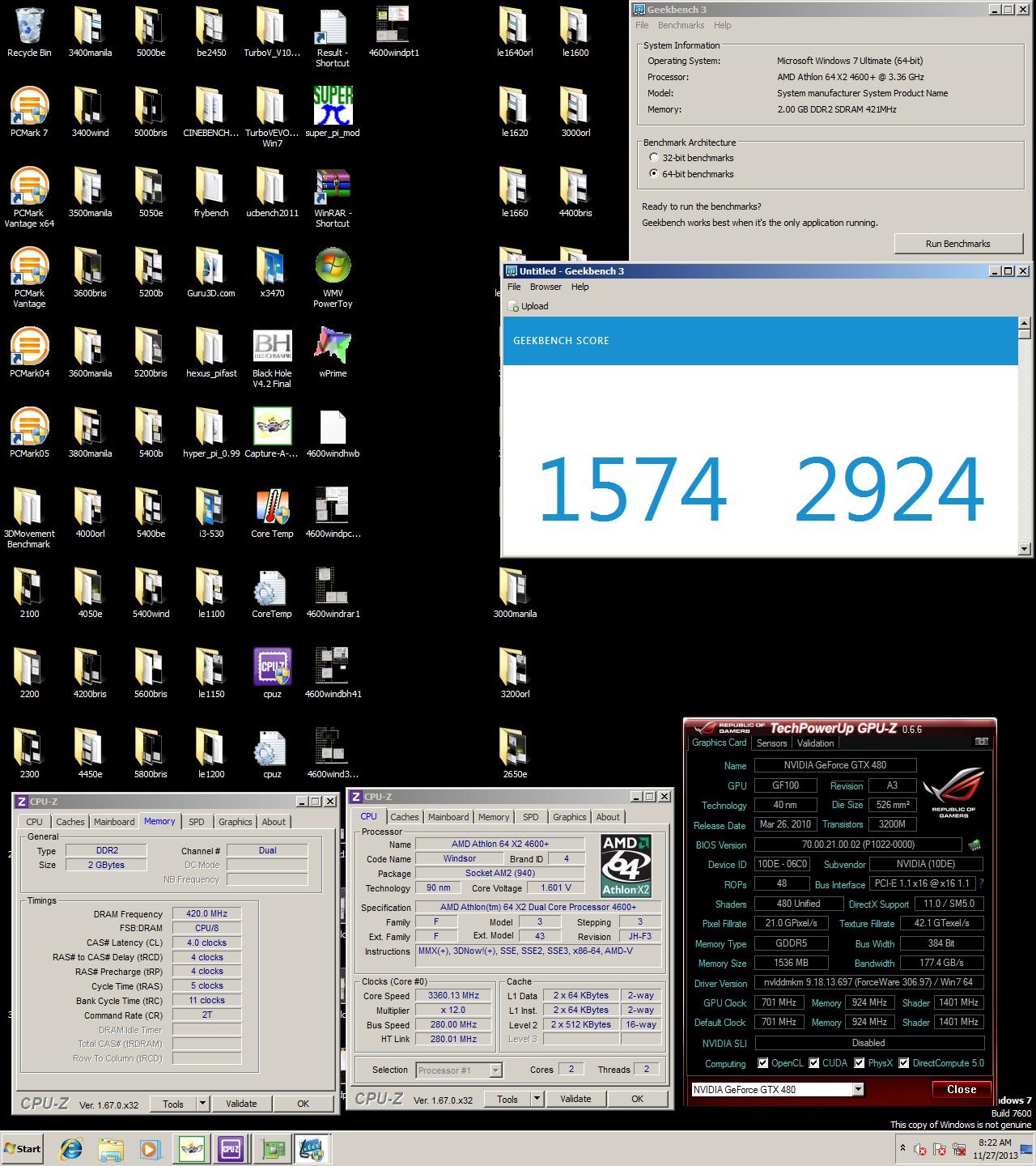Open the WinRAR shortcut icon

333,198
